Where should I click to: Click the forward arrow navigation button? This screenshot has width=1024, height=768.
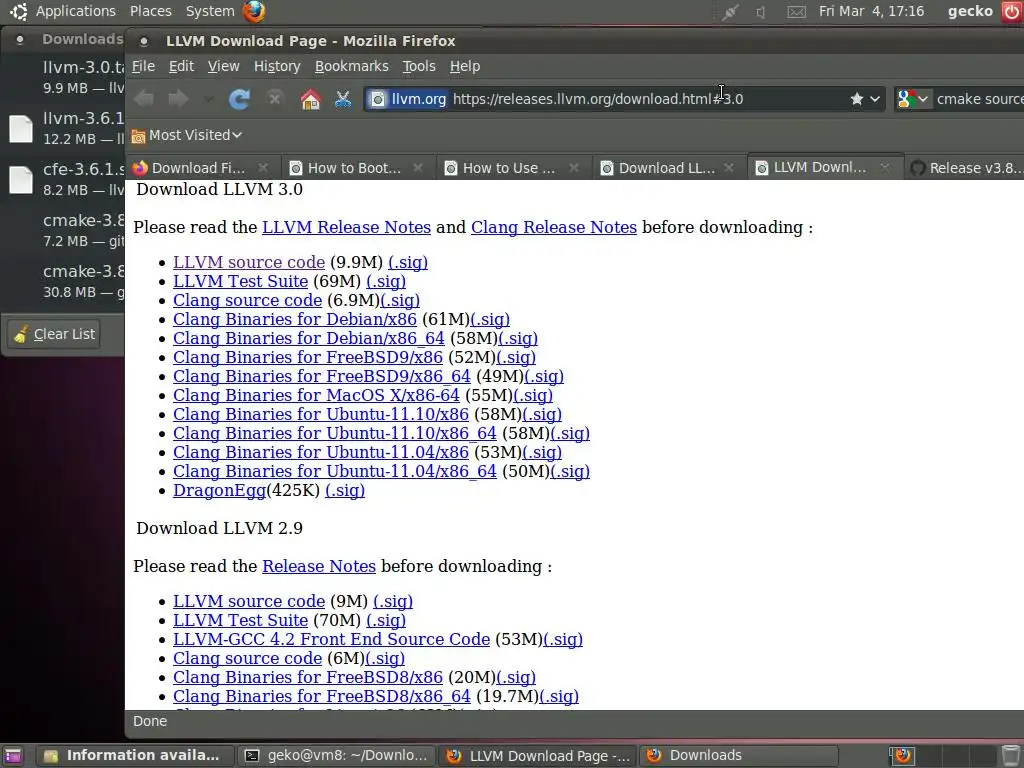178,99
